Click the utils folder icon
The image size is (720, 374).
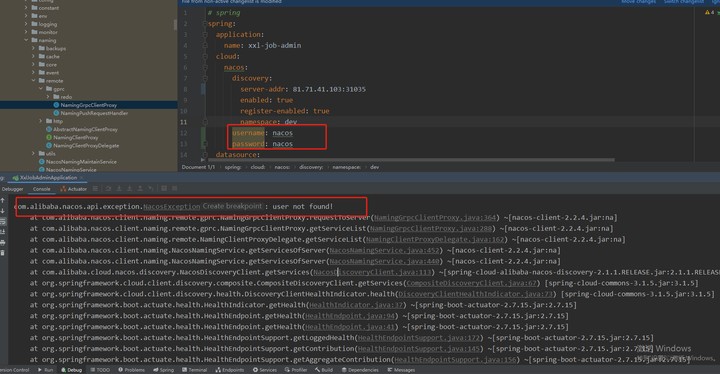pos(41,153)
